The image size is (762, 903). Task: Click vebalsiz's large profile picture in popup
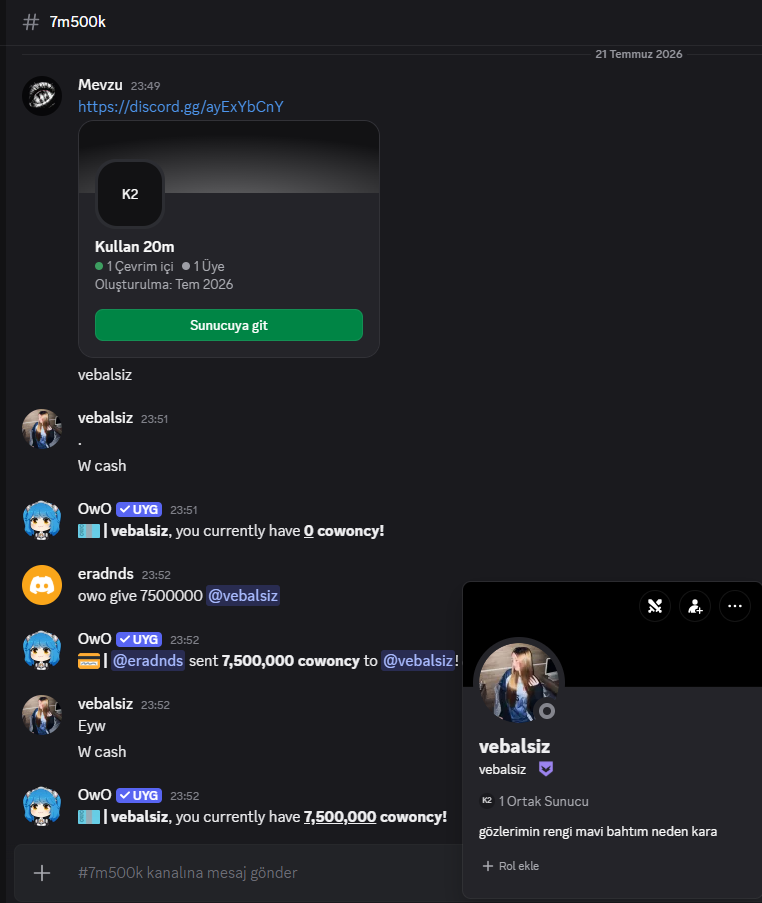point(518,682)
